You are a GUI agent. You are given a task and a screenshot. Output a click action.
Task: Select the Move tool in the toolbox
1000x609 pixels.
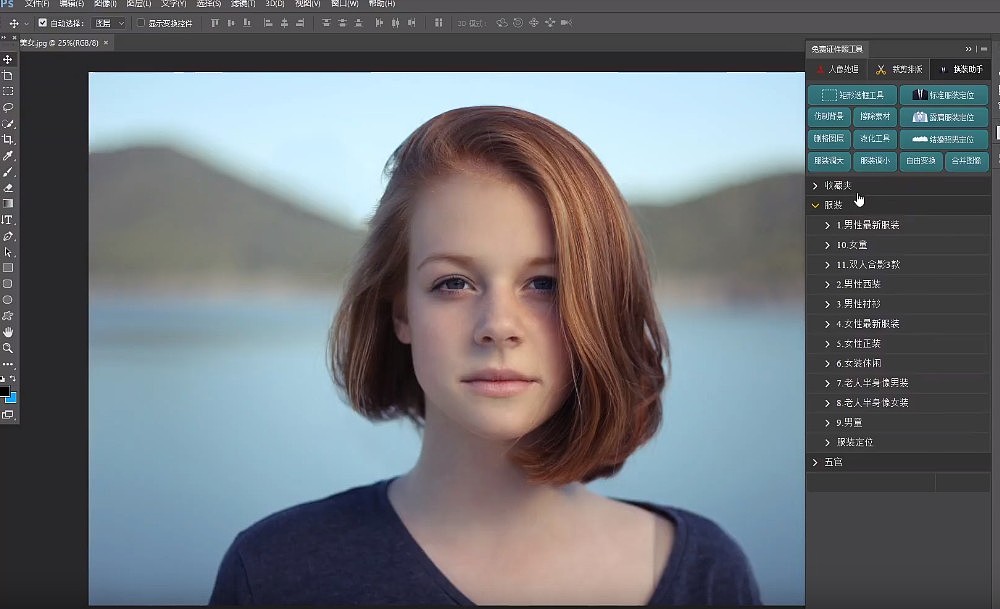click(8, 59)
